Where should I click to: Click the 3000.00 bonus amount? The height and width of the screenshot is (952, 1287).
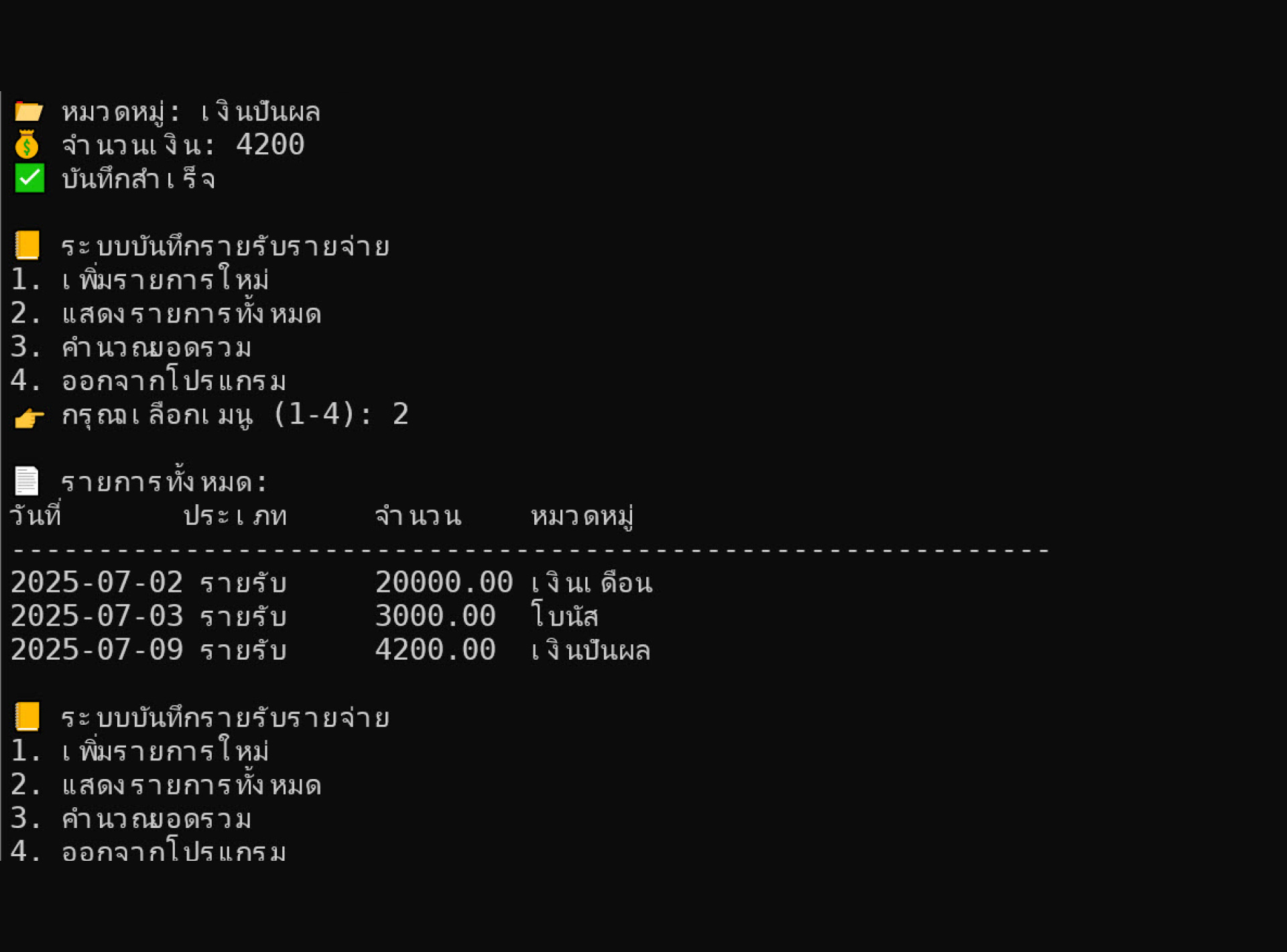(x=435, y=616)
